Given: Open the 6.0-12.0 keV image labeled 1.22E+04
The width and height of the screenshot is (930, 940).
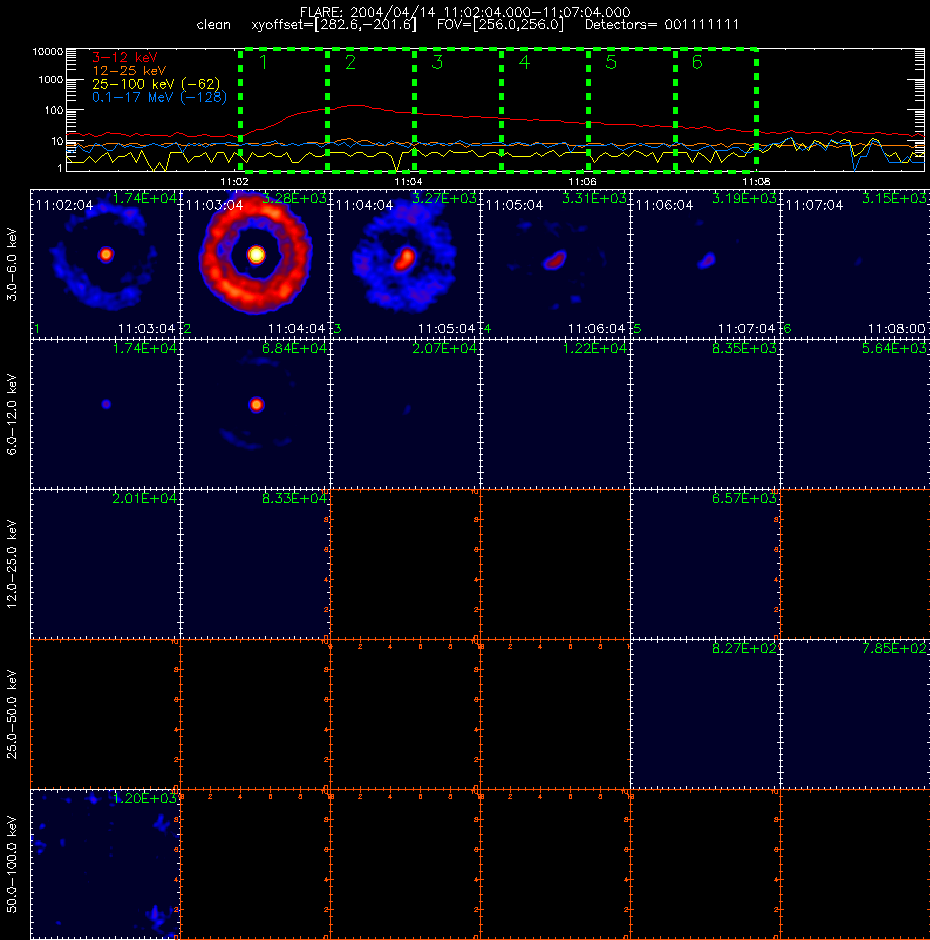Looking at the screenshot, I should pos(555,414).
